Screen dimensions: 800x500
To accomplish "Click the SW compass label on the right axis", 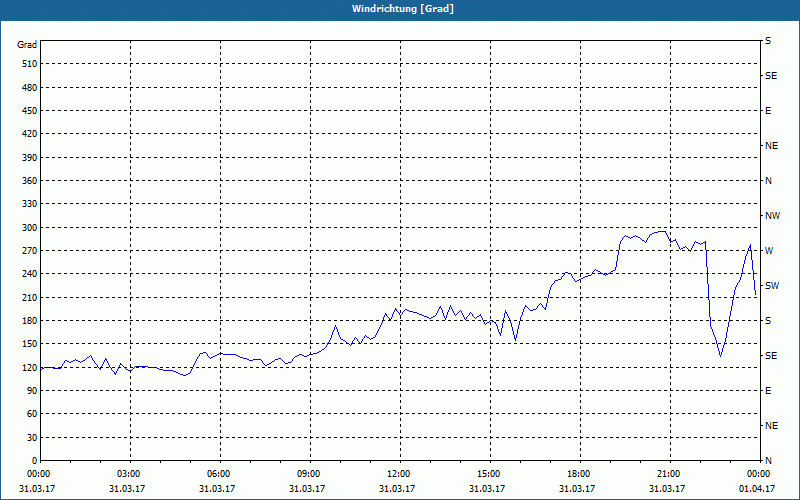I will tap(772, 286).
